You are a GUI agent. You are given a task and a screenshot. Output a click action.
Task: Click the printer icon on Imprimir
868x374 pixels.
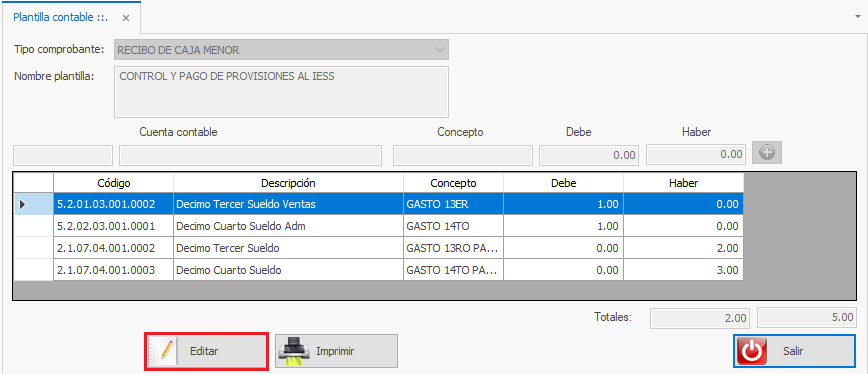[293, 351]
